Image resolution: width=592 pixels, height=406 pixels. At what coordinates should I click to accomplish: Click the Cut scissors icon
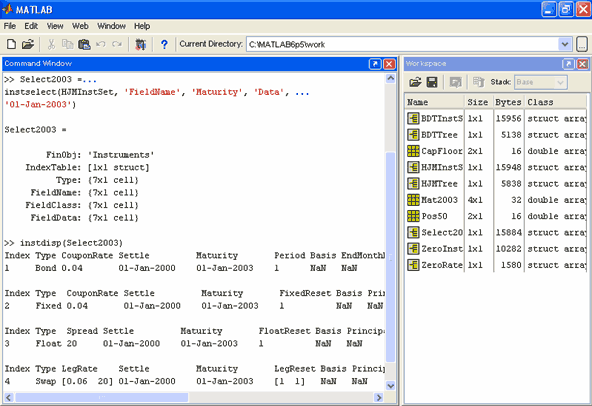[51, 44]
